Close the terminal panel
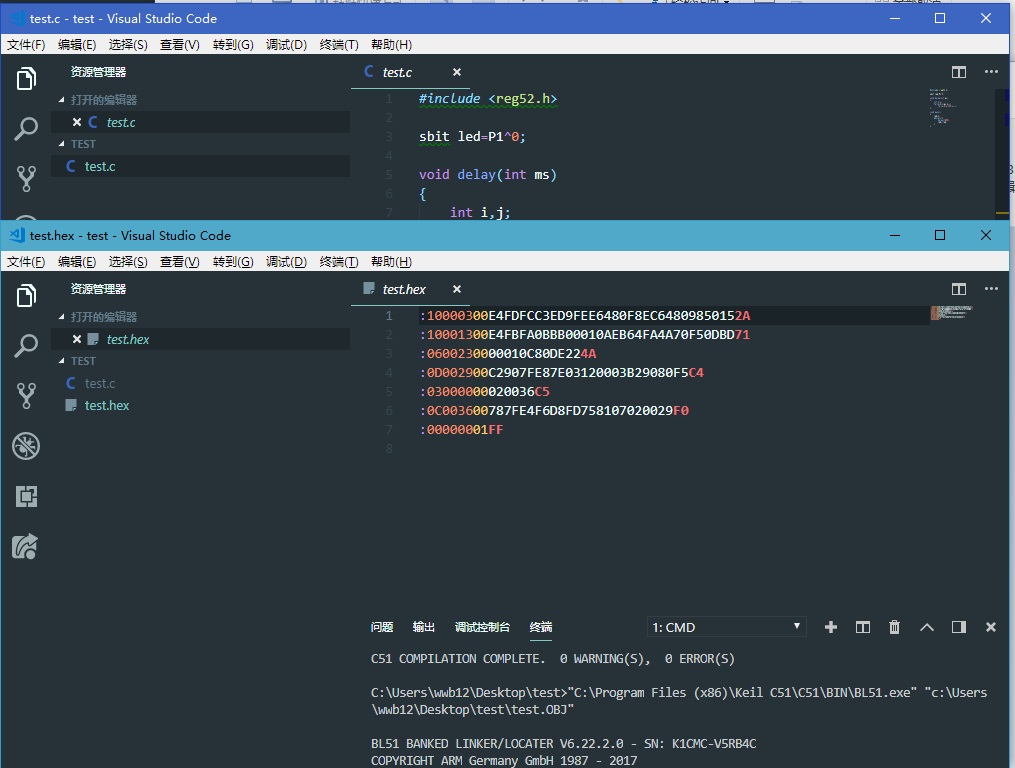The image size is (1015, 768). (x=990, y=627)
